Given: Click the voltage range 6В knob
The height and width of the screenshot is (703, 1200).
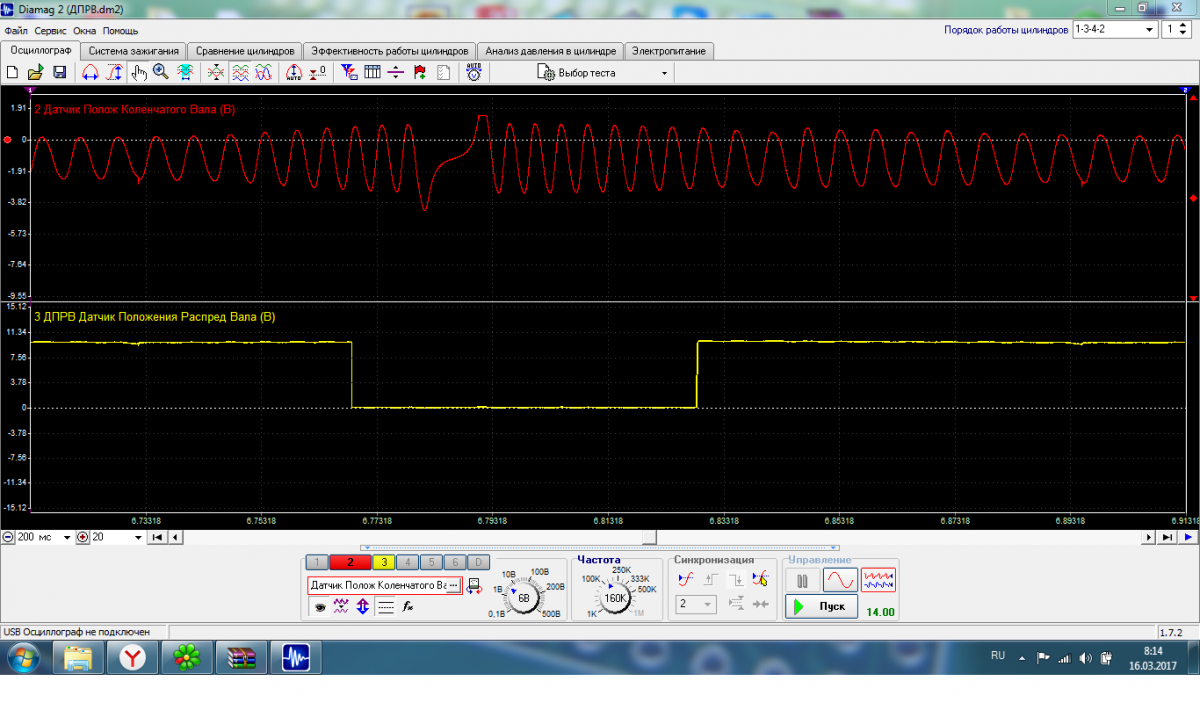Looking at the screenshot, I should click(x=523, y=597).
